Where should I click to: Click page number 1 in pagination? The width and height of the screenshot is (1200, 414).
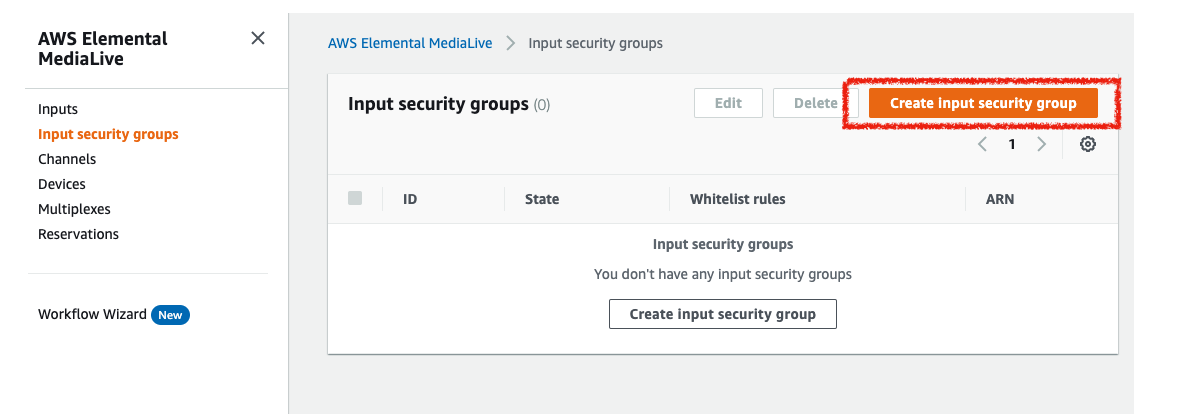click(x=1012, y=144)
